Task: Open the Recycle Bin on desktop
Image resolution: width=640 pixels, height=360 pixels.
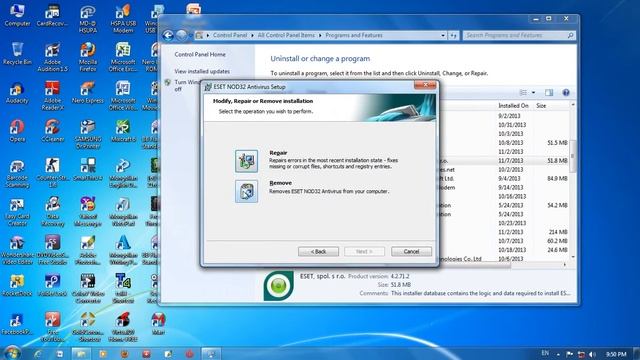Action: pos(17,53)
